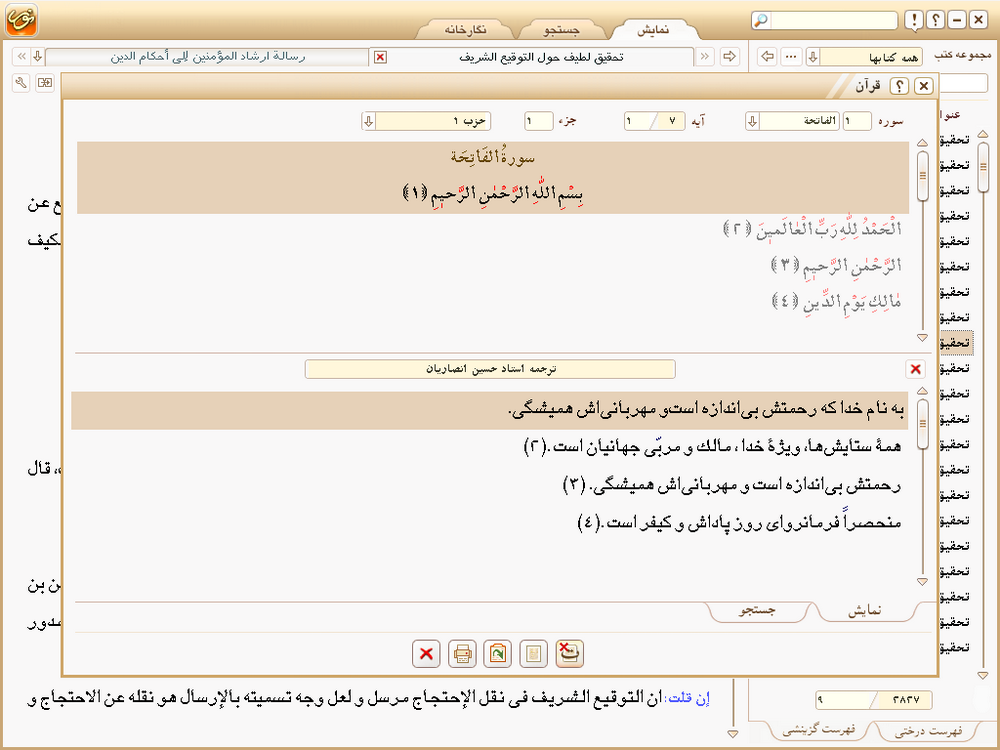Select translation line منحصراً فرمانروای روز پاداش

[740, 522]
